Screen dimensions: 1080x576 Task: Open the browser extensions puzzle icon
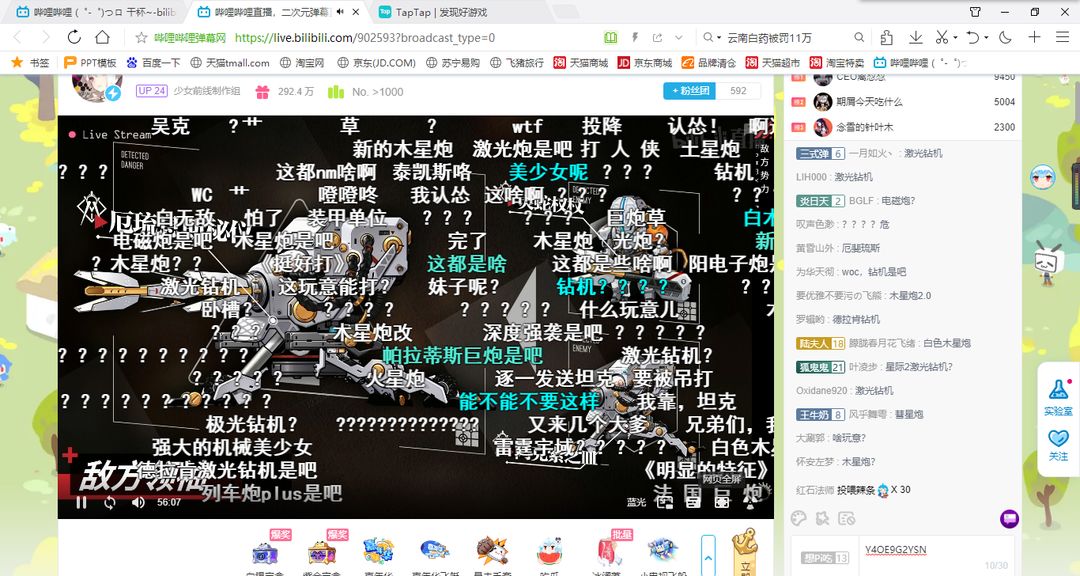(x=886, y=37)
